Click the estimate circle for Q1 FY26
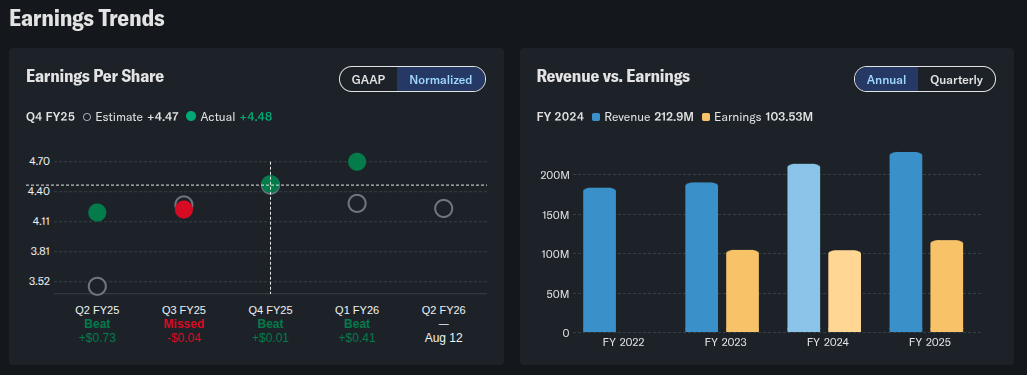Screen dimensions: 1027x375 point(357,204)
